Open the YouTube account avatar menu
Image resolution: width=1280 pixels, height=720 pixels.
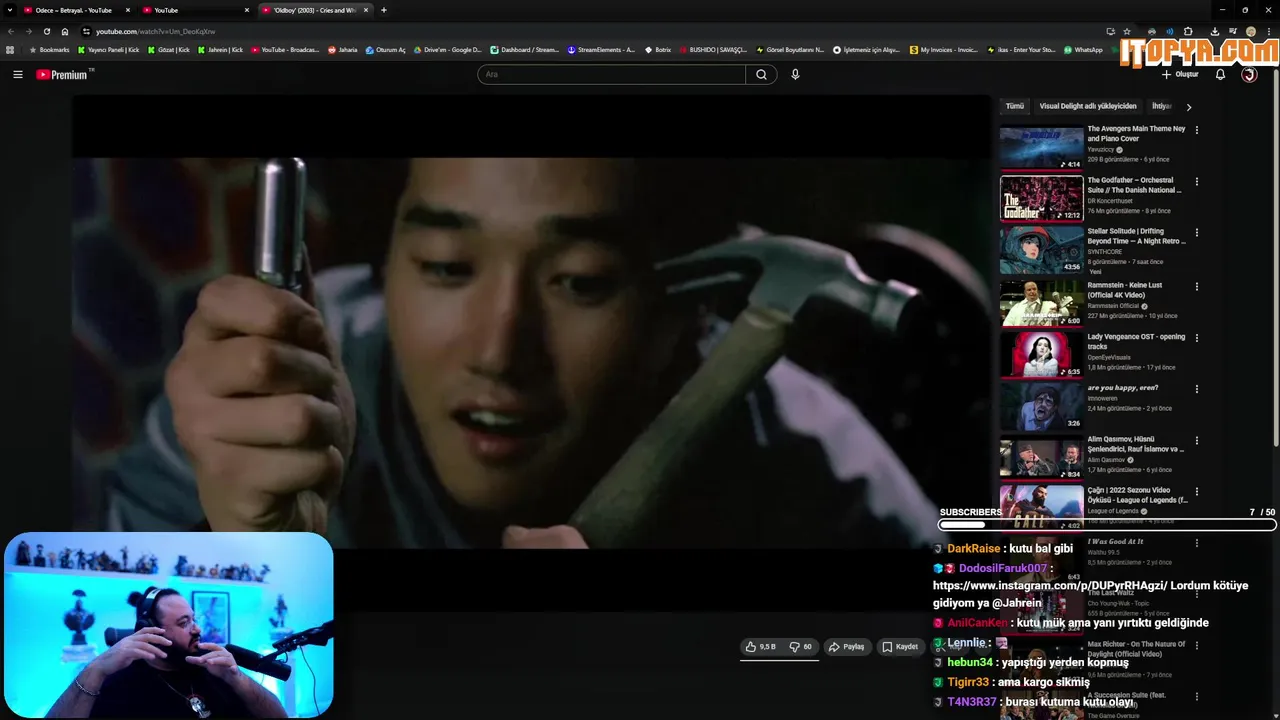coord(1249,74)
